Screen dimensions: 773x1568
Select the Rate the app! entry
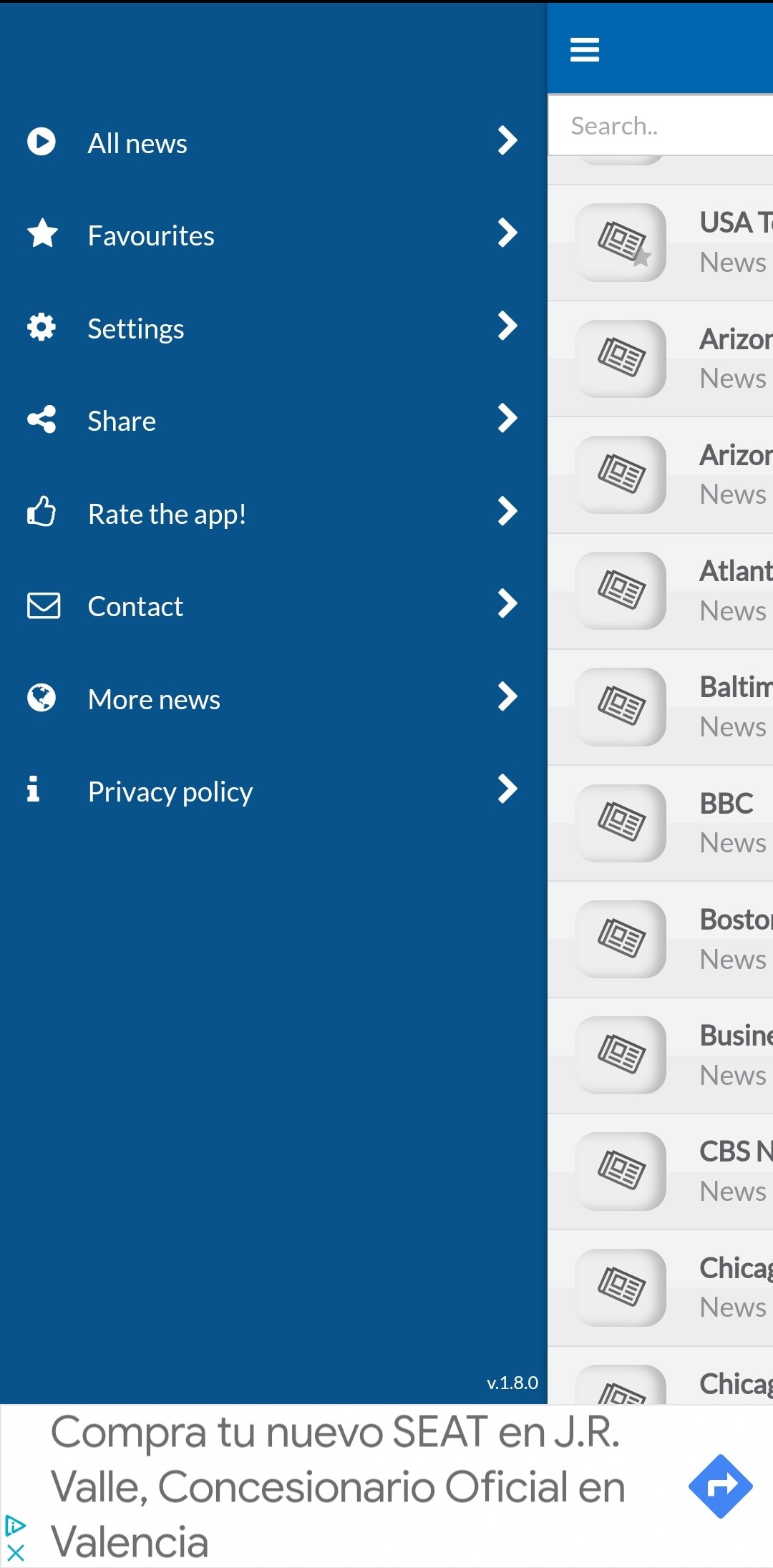167,514
